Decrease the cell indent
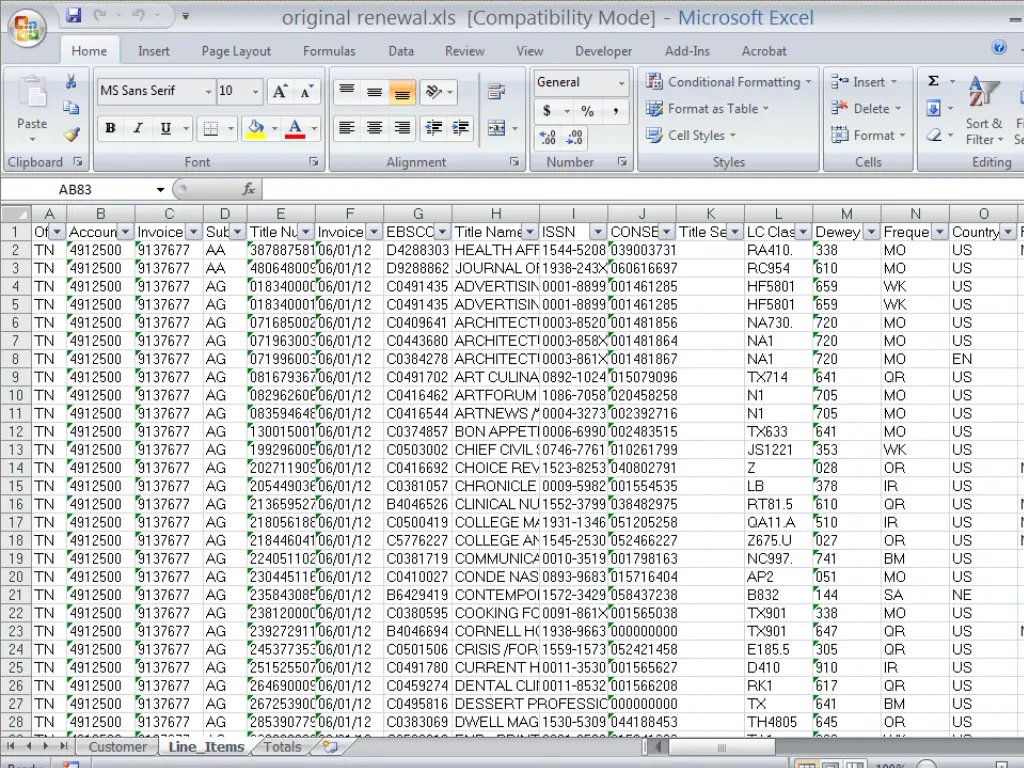1024x768 pixels. coord(433,128)
